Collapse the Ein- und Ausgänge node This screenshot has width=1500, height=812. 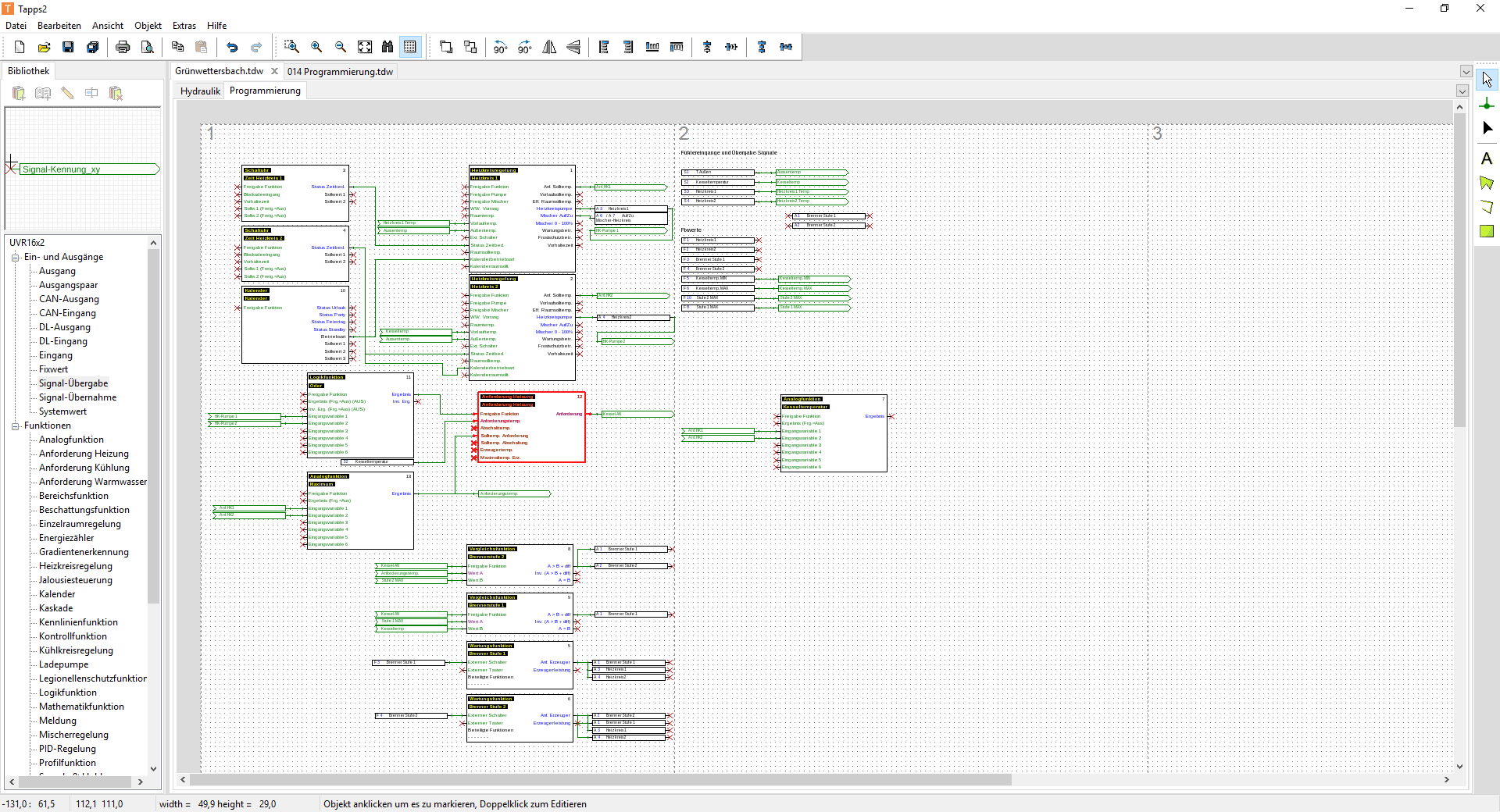tap(15, 258)
